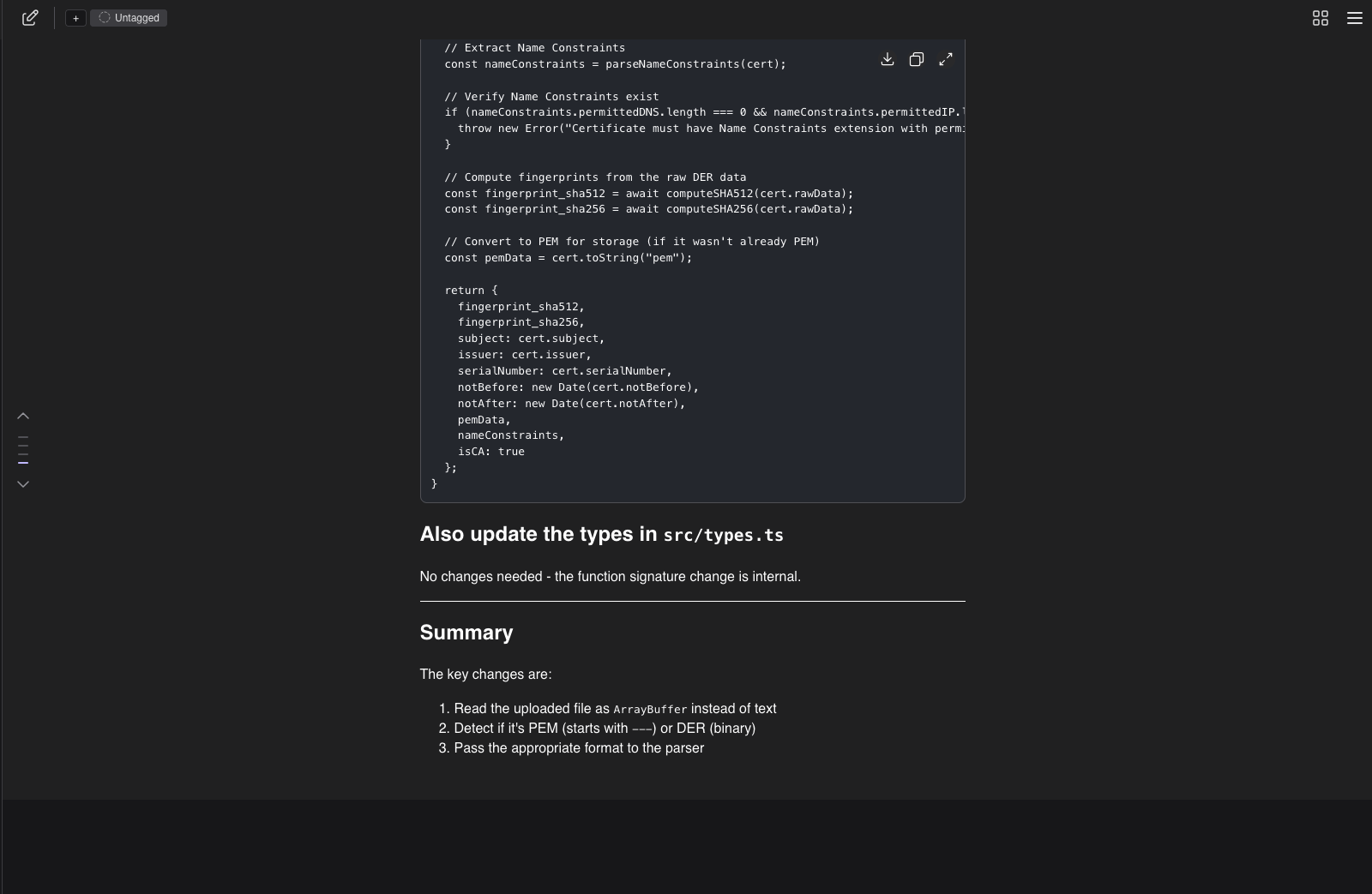Click the 'return {' code line
Viewport: 1372px width, 894px height.
(471, 291)
